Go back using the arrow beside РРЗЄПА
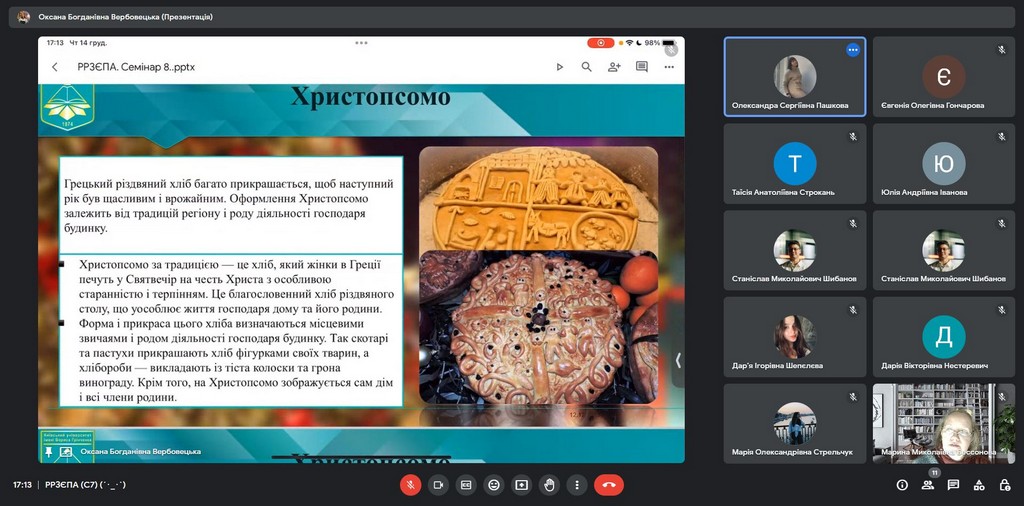Viewport: 1024px width, 506px height. coord(55,67)
